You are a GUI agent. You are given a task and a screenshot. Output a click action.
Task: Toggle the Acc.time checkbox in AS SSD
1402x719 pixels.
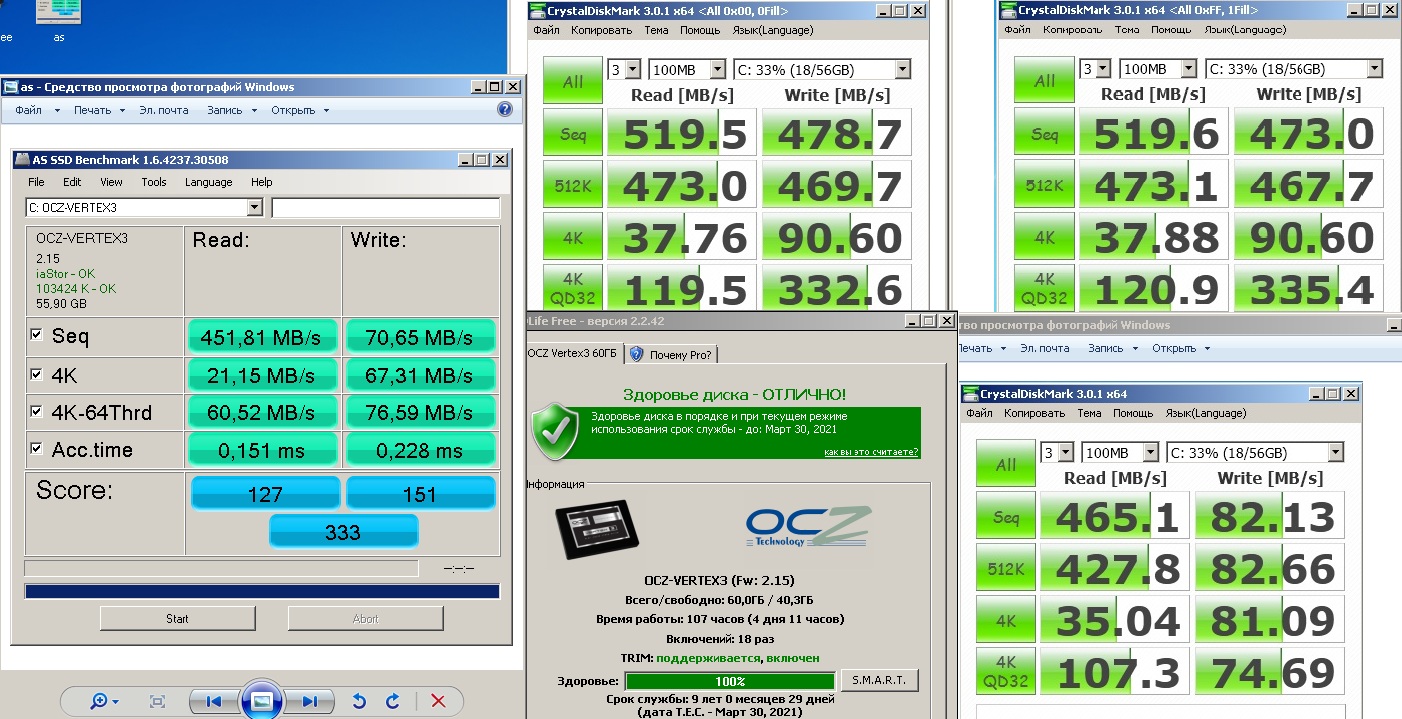[x=36, y=449]
